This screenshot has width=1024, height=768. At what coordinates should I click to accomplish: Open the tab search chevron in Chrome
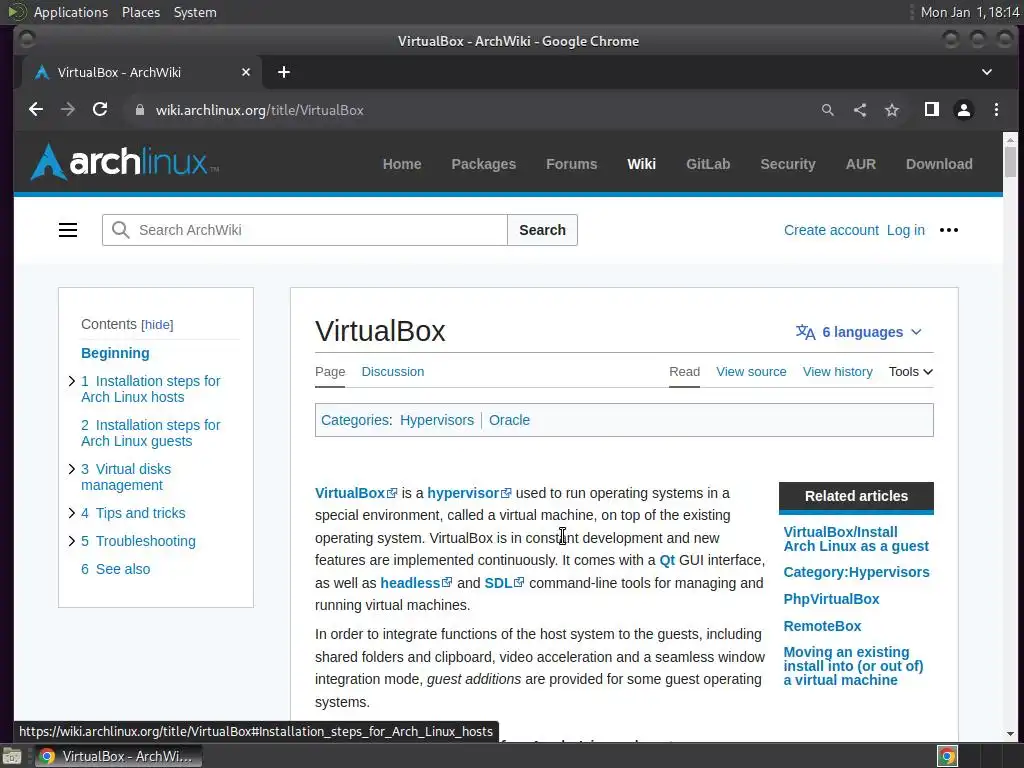[x=987, y=72]
